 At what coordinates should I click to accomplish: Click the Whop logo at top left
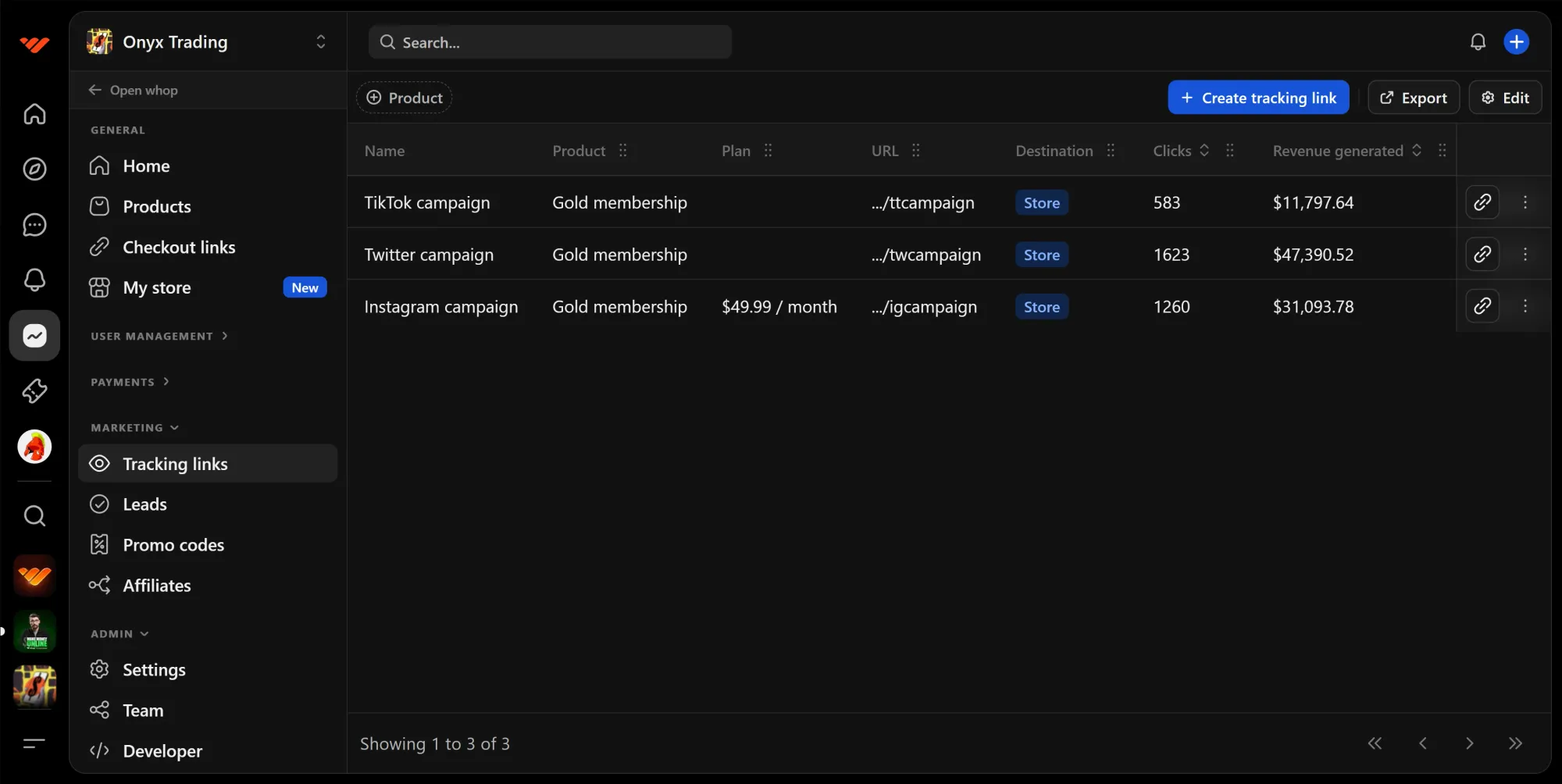point(34,44)
